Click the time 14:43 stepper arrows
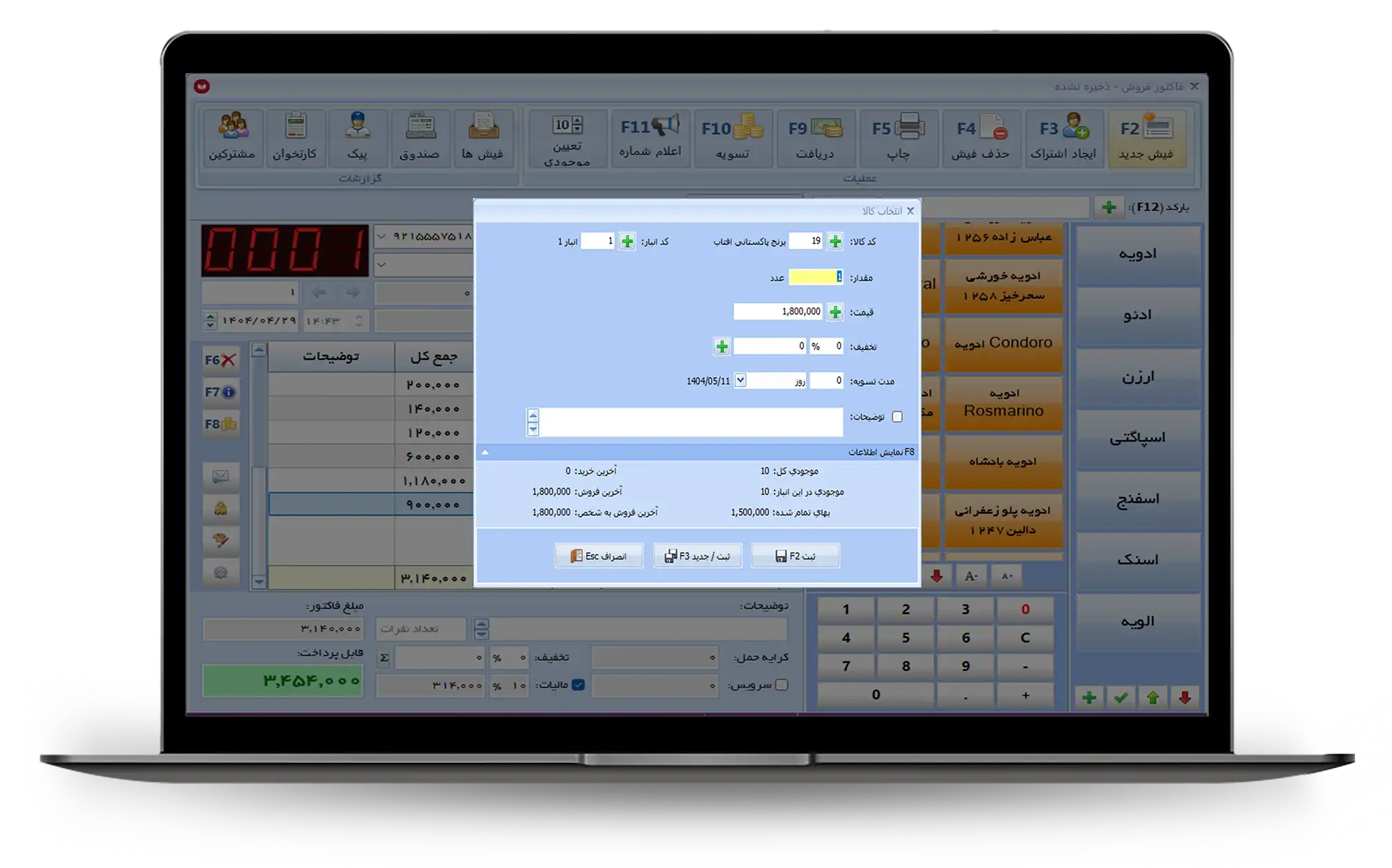 click(358, 321)
